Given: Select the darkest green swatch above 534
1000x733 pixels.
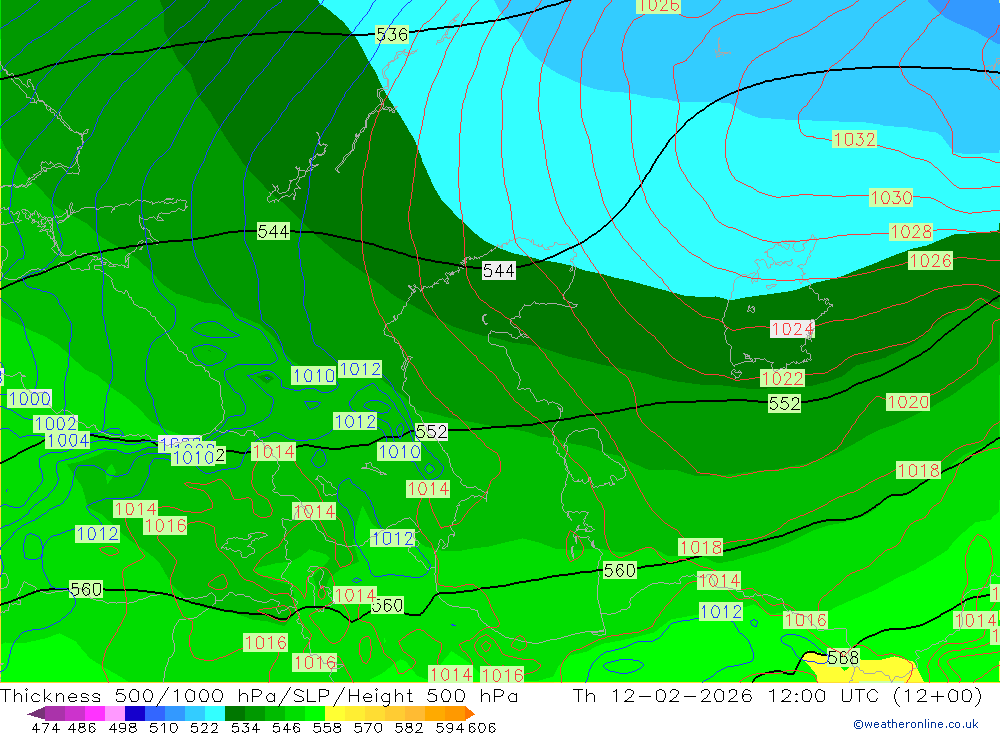Looking at the screenshot, I should pos(235,713).
